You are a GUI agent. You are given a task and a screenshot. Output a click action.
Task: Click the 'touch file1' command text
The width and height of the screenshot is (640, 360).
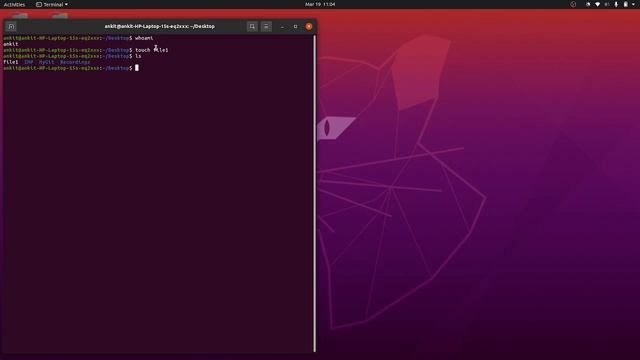[x=151, y=50]
